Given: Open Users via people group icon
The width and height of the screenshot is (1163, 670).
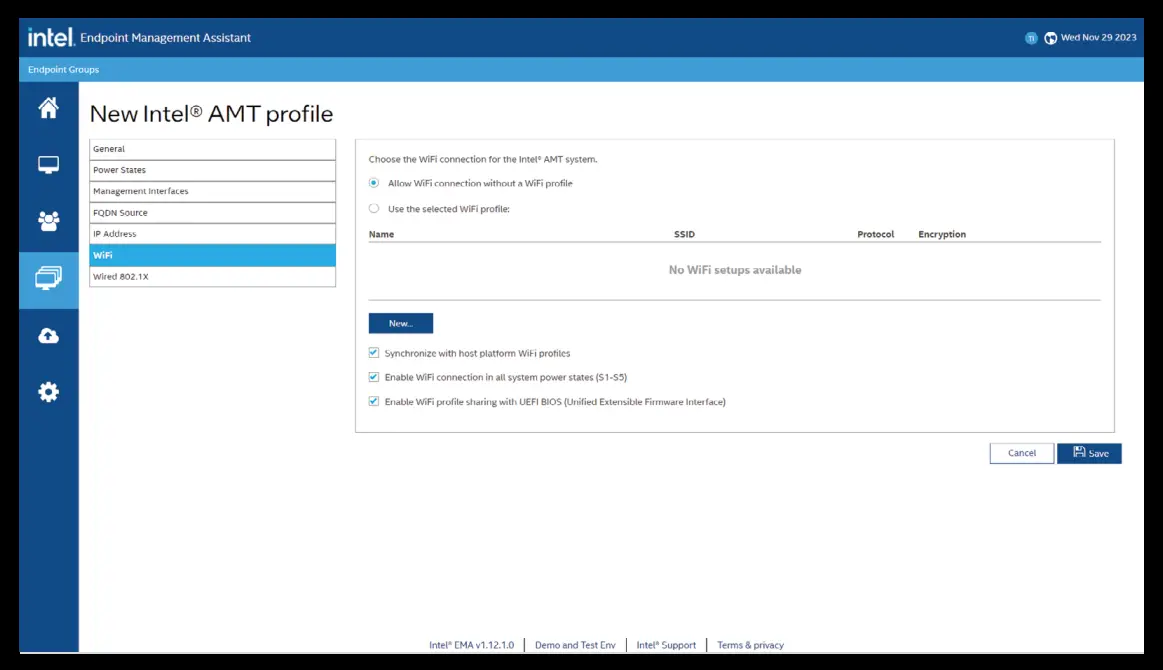Looking at the screenshot, I should 48,221.
